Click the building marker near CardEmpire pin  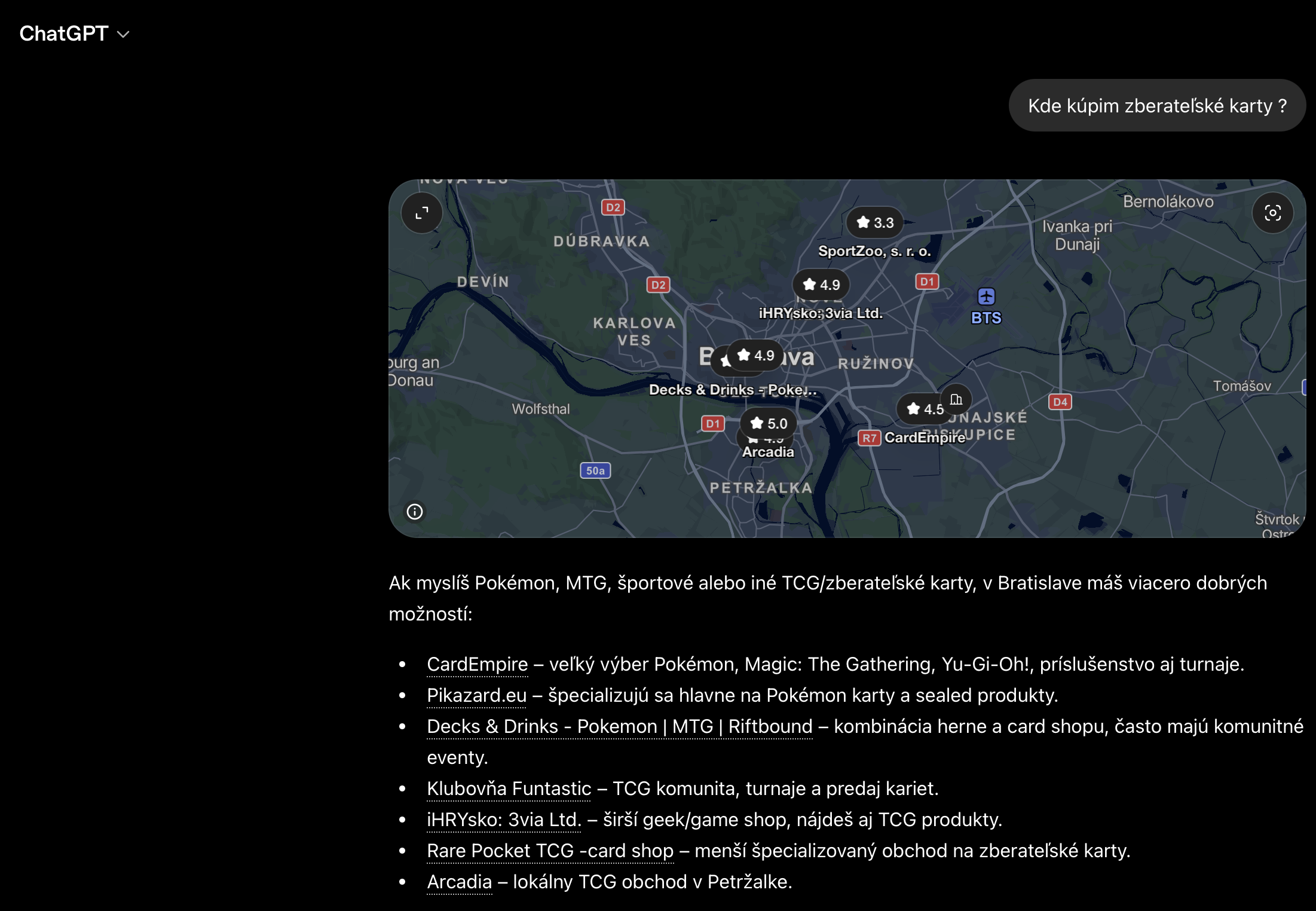pyautogui.click(x=956, y=399)
